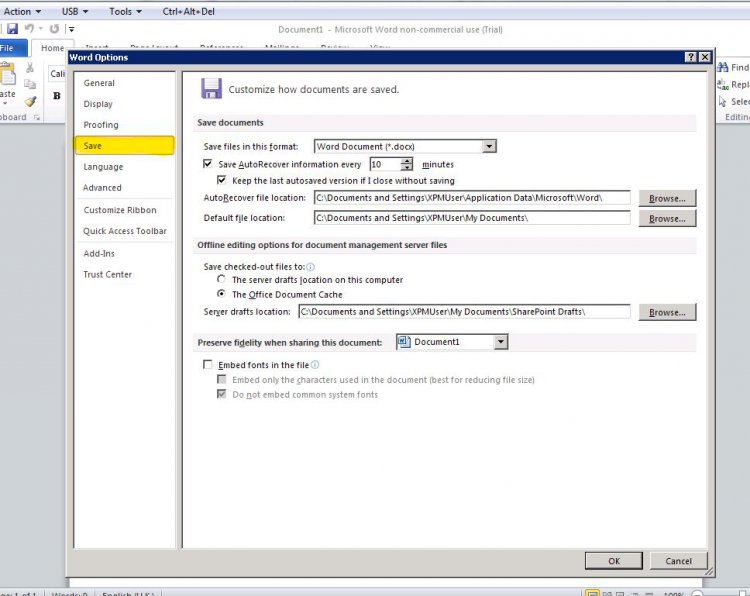Click Browse for Server drafts location
The image size is (750, 596).
(x=667, y=312)
